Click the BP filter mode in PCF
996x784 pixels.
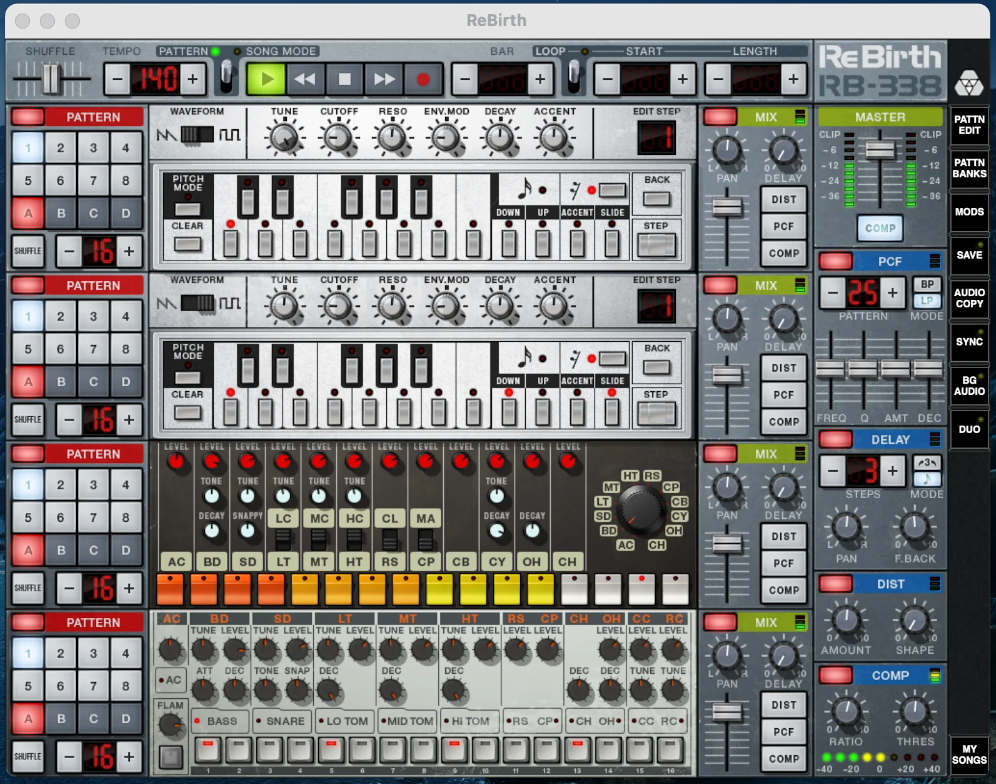pos(926,284)
